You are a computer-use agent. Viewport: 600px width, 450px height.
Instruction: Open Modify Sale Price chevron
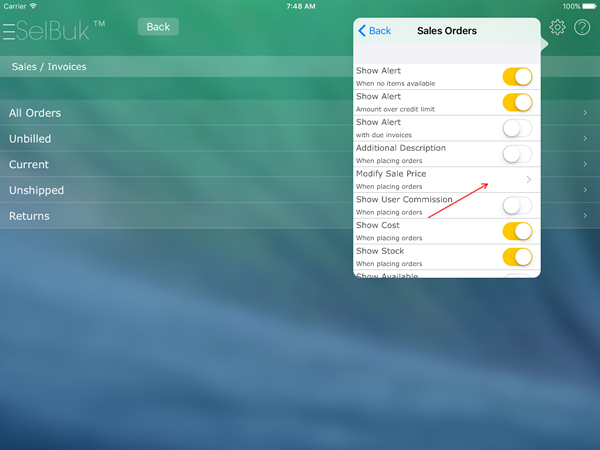pos(529,180)
